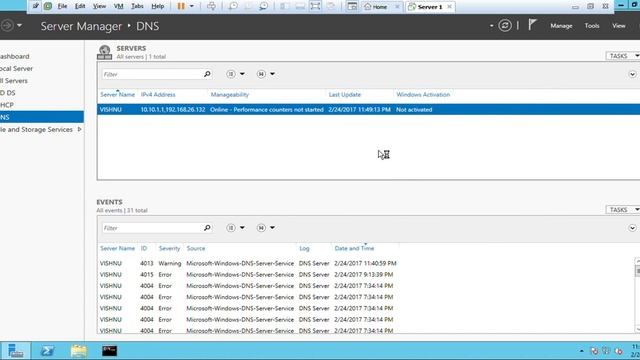The width and height of the screenshot is (640, 360).
Task: Click the pin icon at toolbar left
Action: (x=36, y=6)
